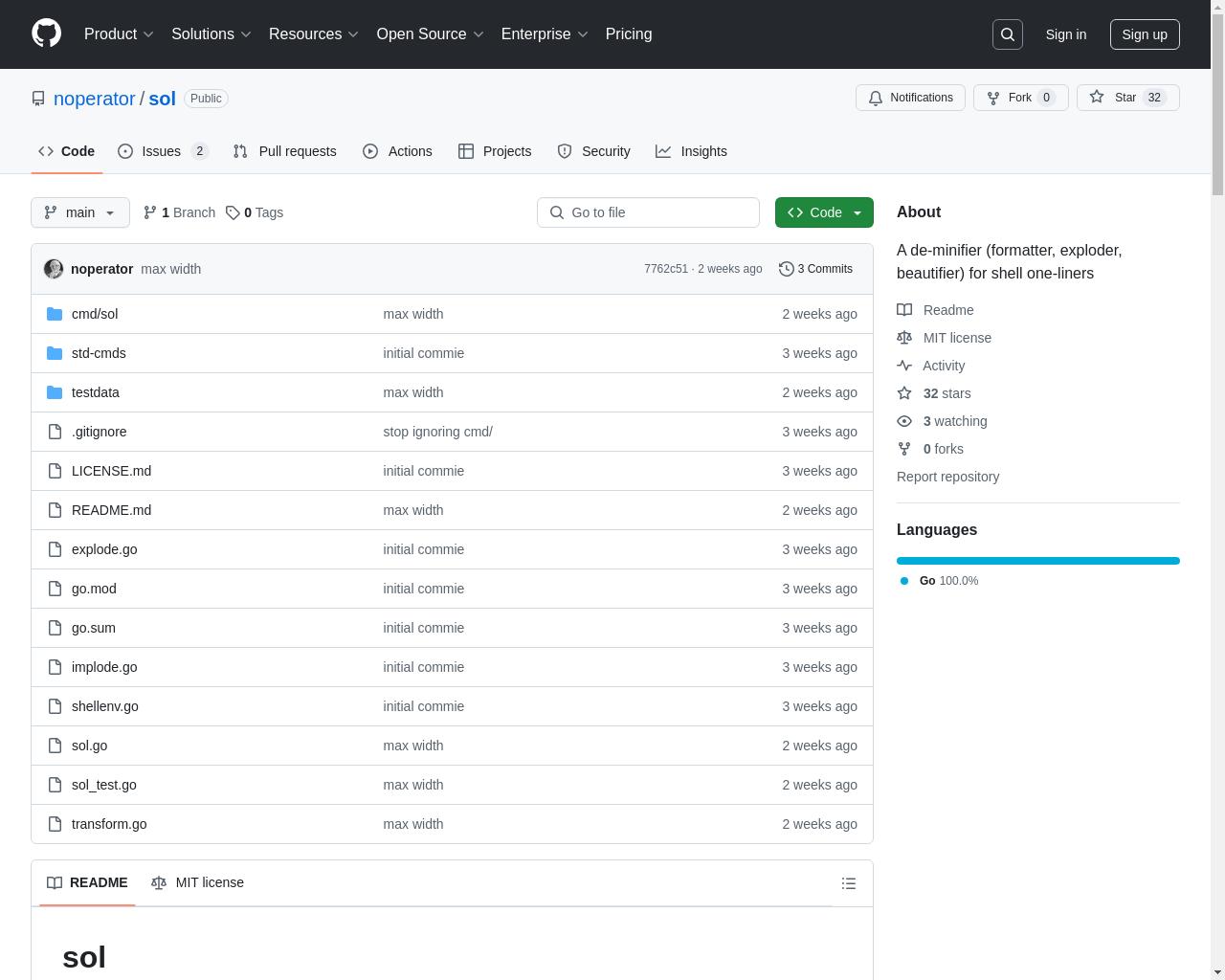Click the Activity pulse icon
The height and width of the screenshot is (980, 1225).
click(x=904, y=366)
